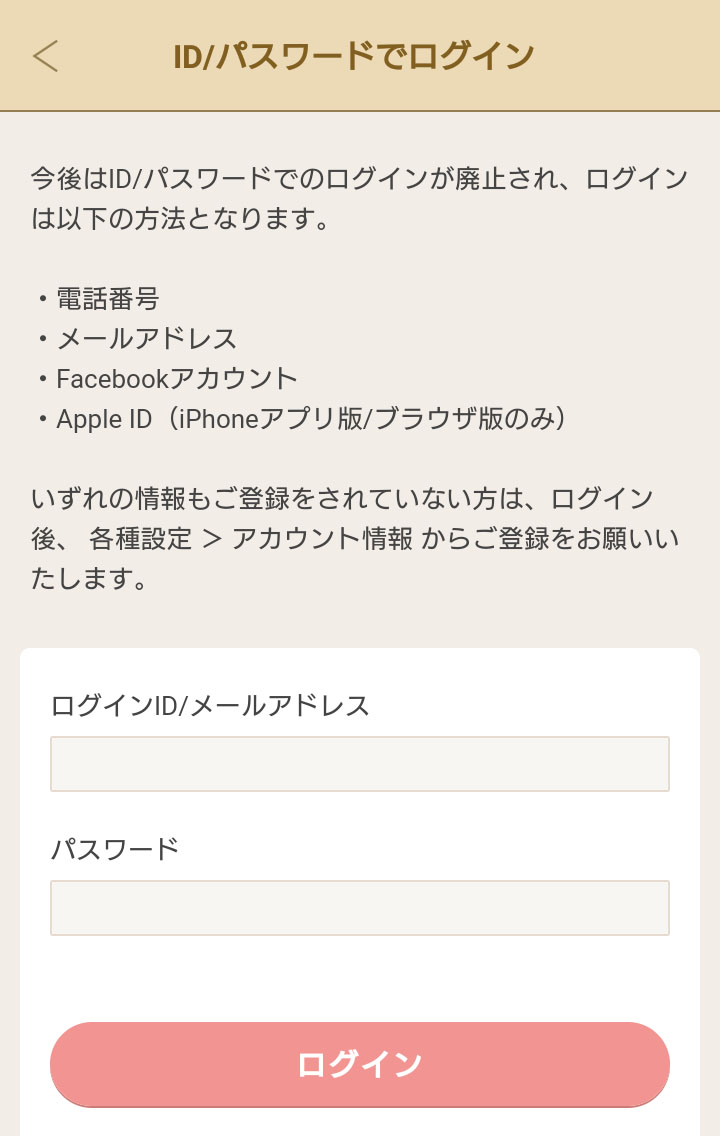Click the notice line starting 今後はID/パスワード

tap(359, 178)
